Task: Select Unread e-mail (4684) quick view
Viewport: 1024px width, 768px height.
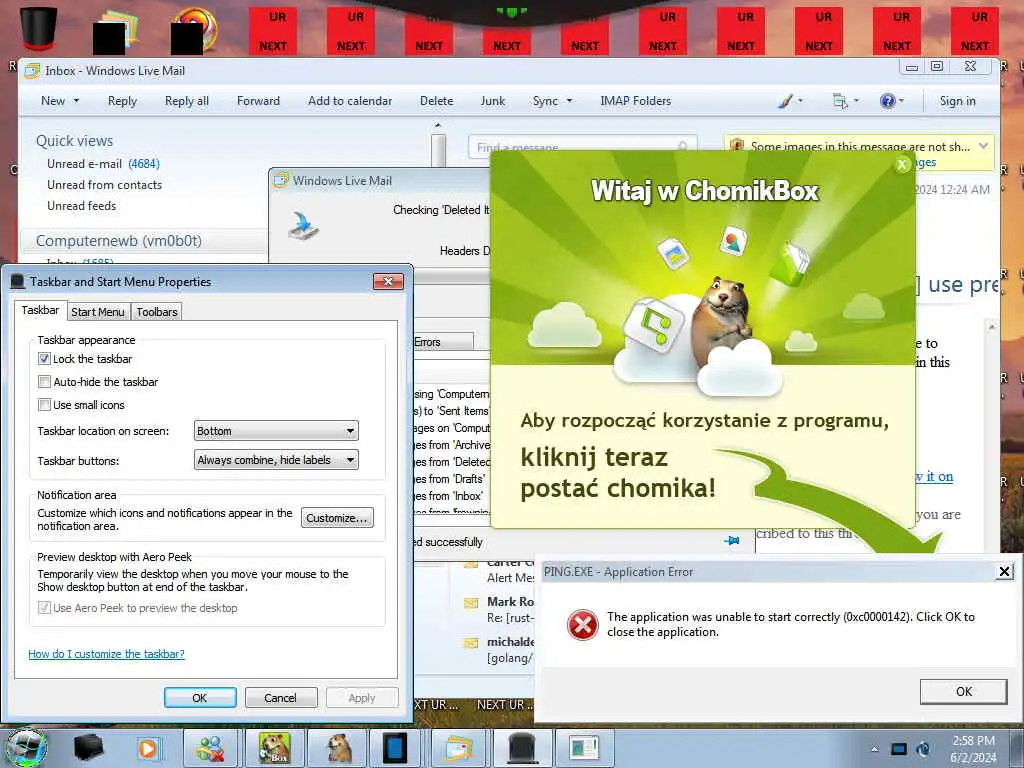Action: [103, 163]
